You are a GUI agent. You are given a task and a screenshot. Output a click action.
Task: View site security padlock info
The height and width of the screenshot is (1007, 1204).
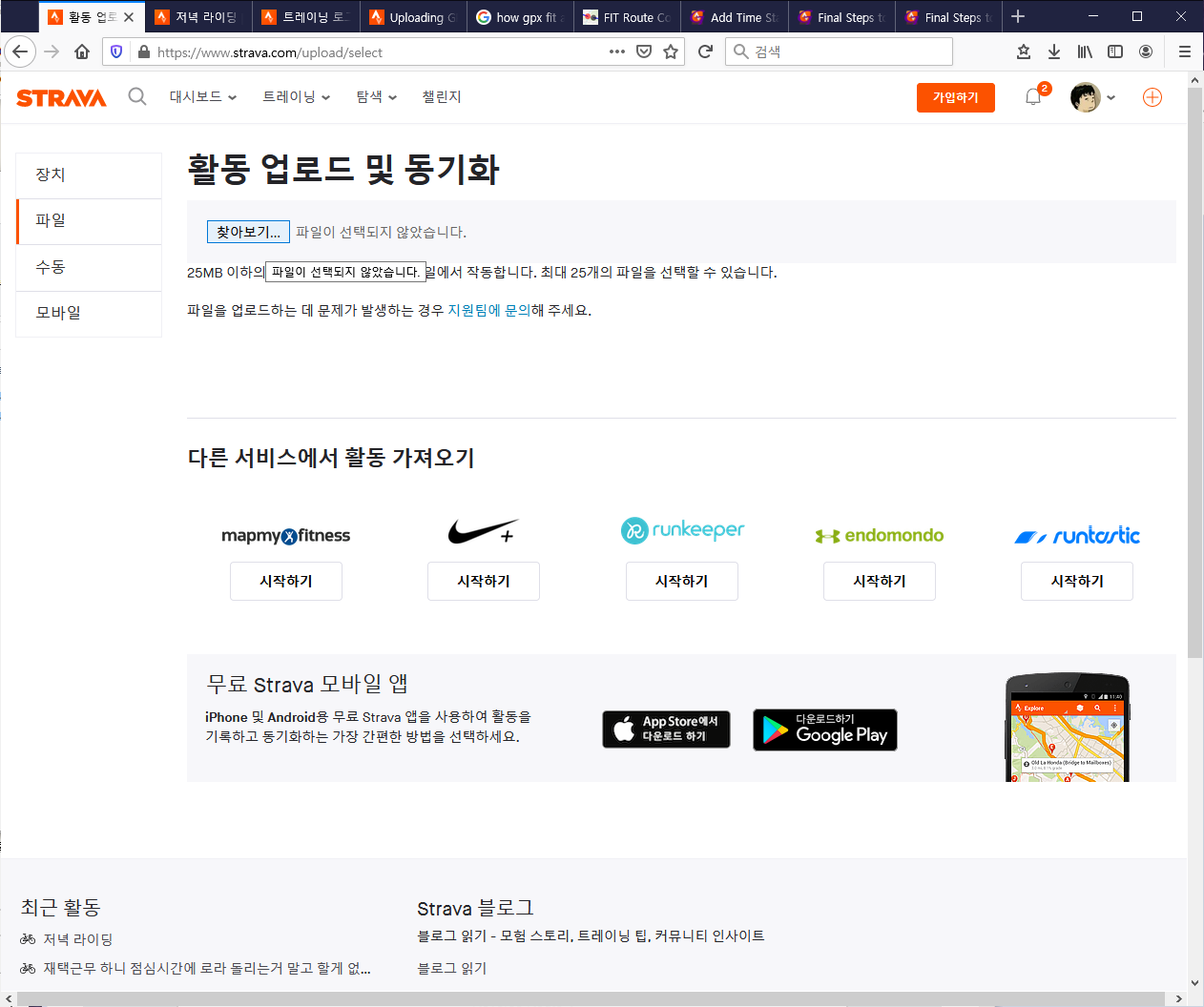click(x=143, y=51)
